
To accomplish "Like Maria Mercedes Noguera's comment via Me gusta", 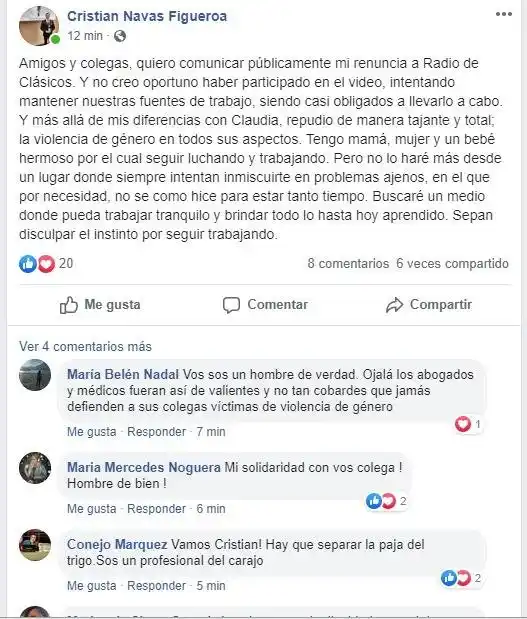I will (92, 509).
